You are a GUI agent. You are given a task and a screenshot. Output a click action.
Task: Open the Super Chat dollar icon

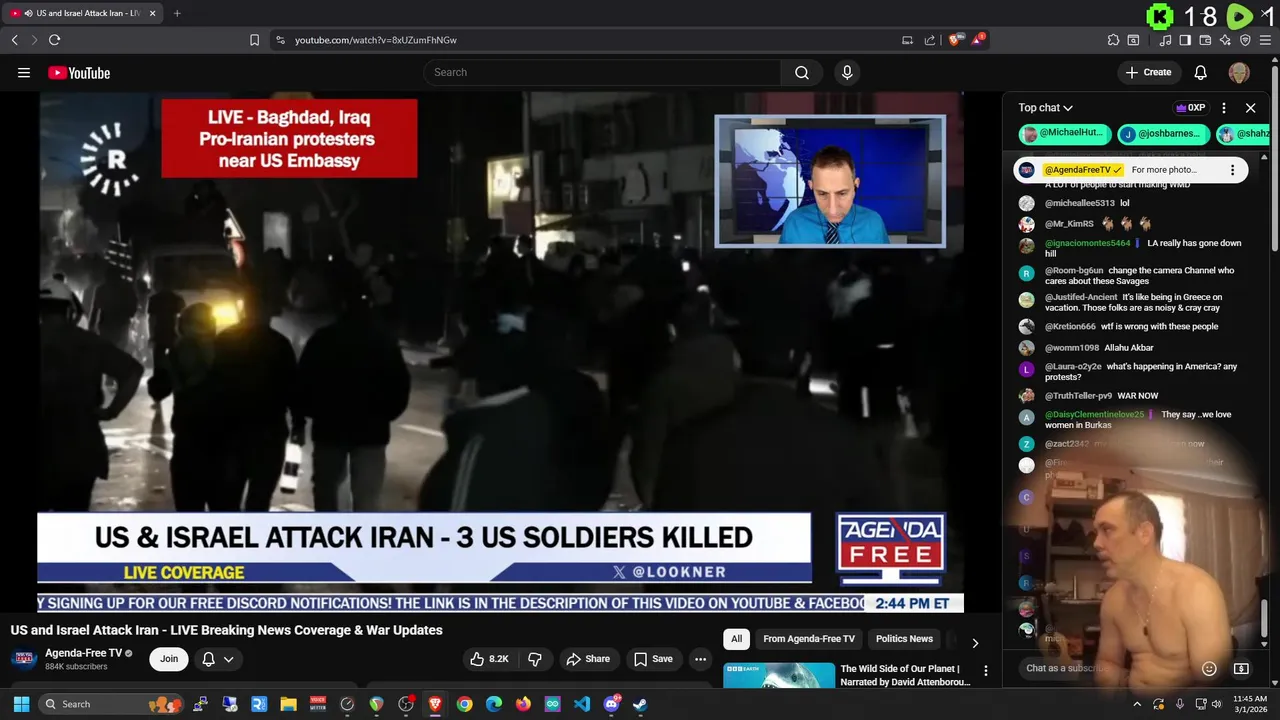coord(1241,668)
